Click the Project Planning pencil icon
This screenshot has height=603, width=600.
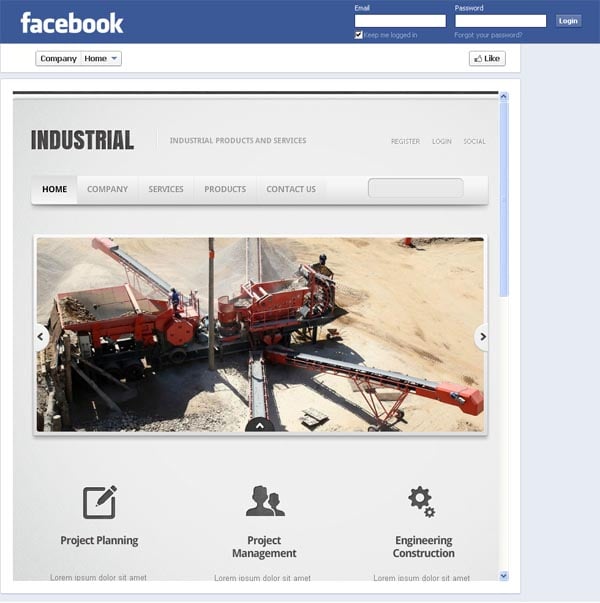point(100,502)
